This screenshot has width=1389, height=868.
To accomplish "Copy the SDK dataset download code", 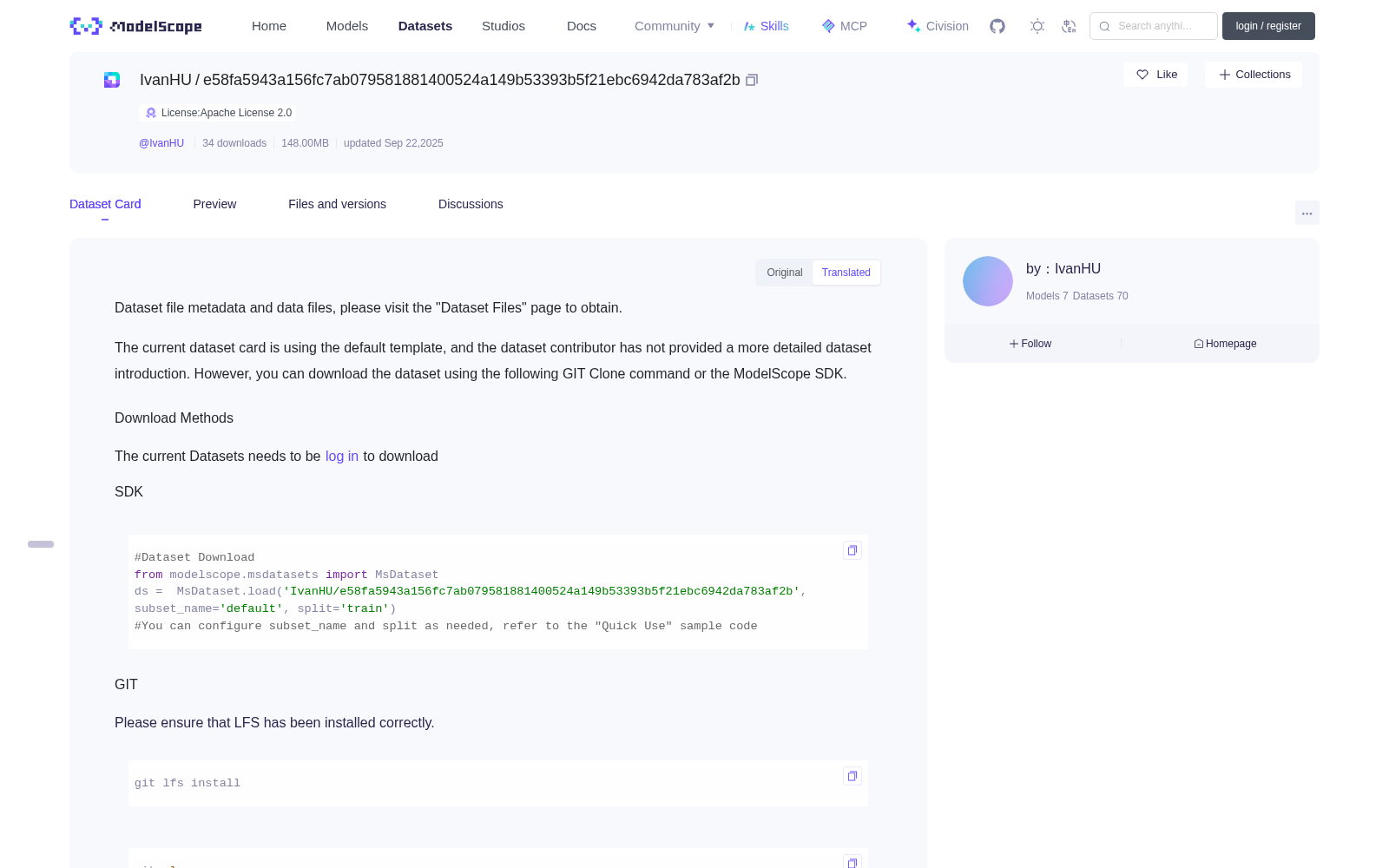I will 852,550.
